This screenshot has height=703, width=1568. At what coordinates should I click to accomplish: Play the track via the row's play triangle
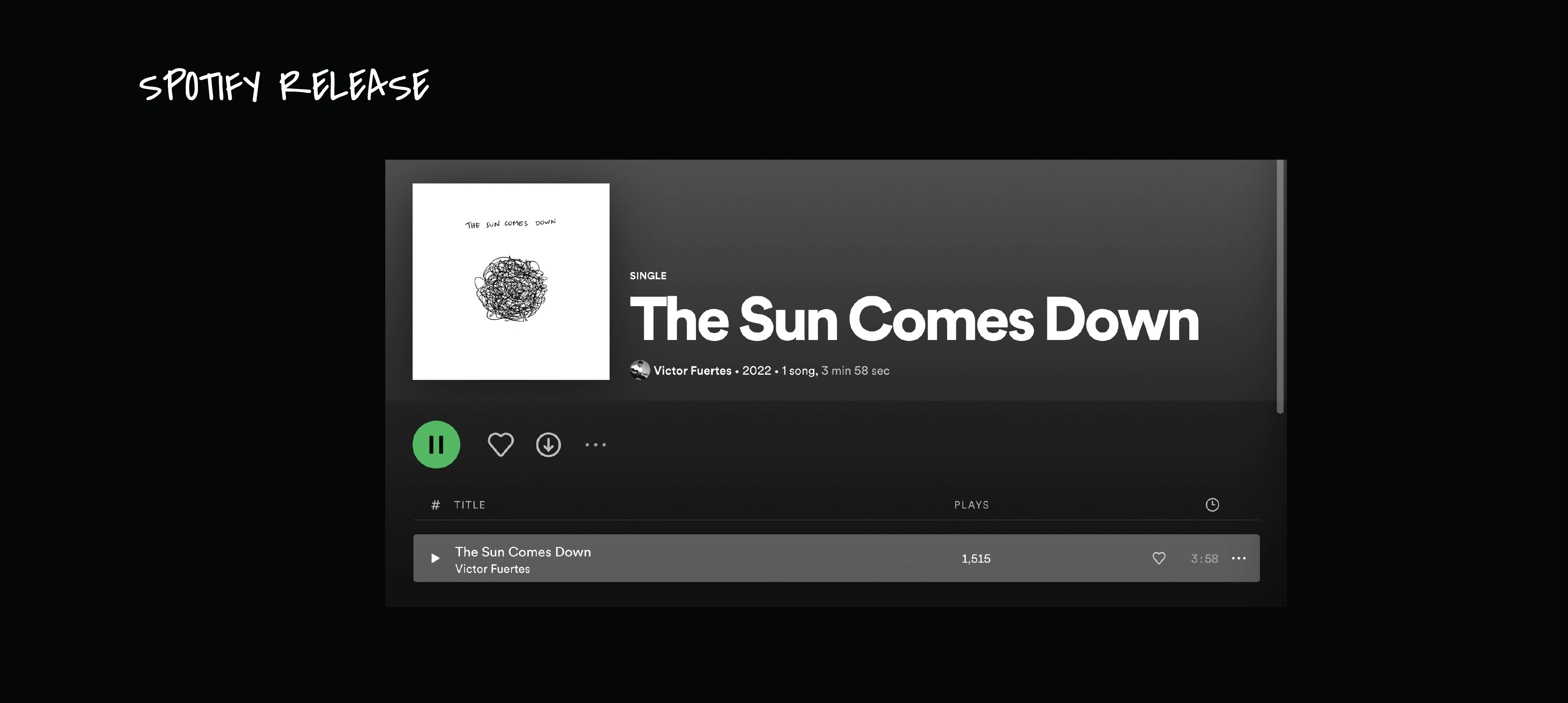tap(435, 558)
